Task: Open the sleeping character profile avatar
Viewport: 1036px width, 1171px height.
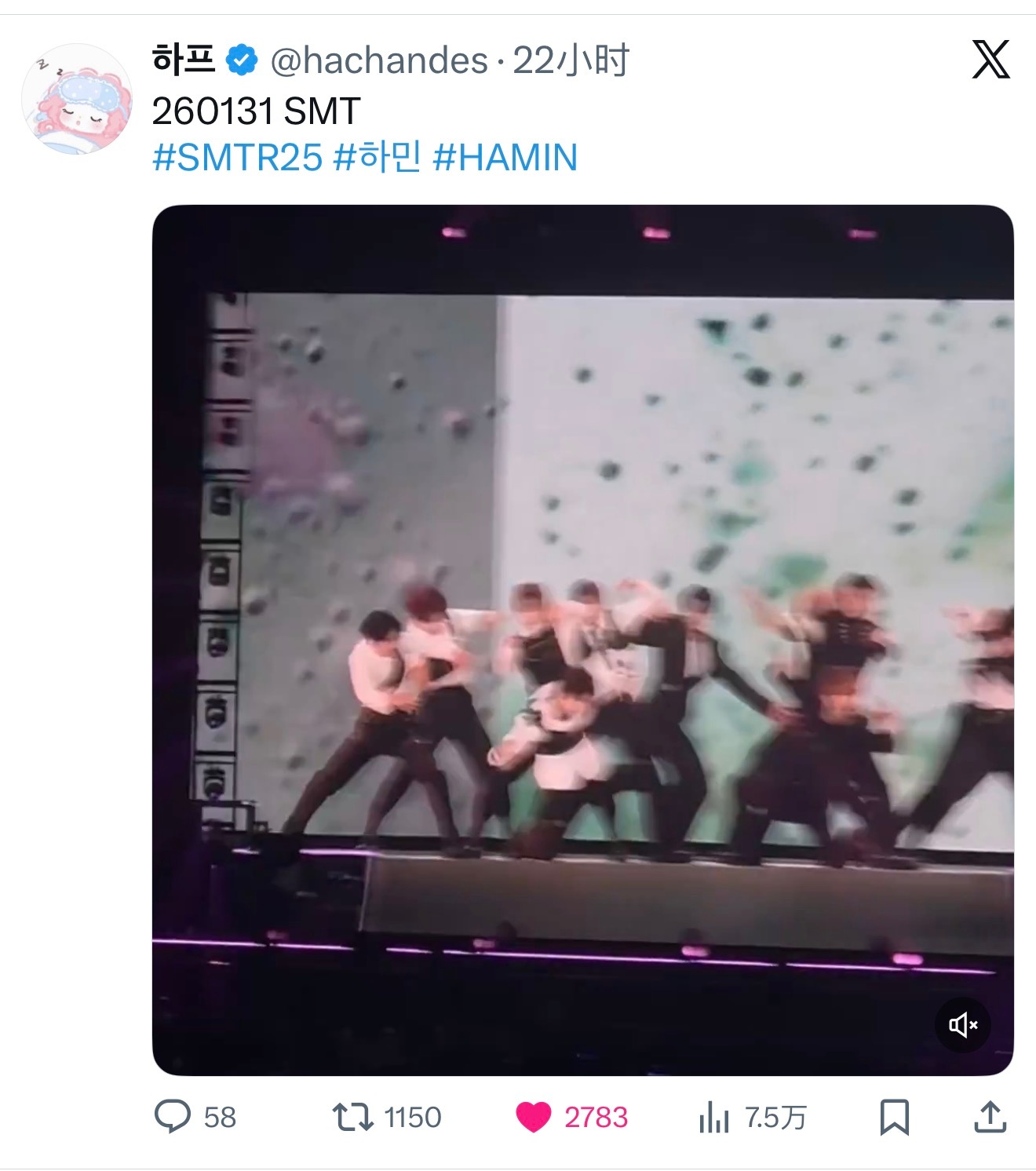Action: tap(77, 98)
